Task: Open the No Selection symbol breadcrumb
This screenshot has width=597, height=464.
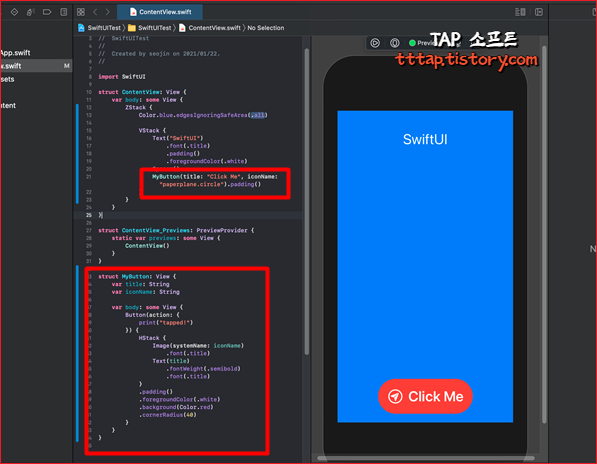Action: pos(266,28)
